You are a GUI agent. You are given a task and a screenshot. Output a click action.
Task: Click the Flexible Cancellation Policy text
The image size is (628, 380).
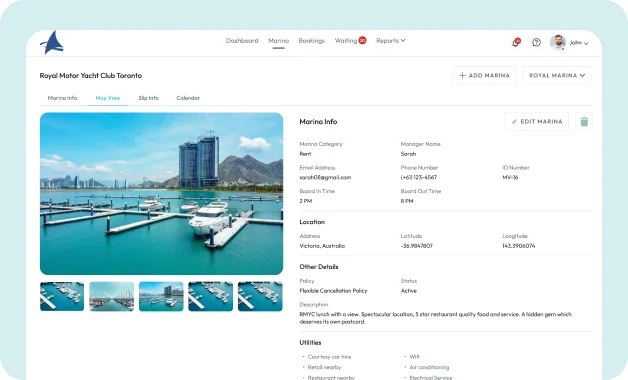333,291
